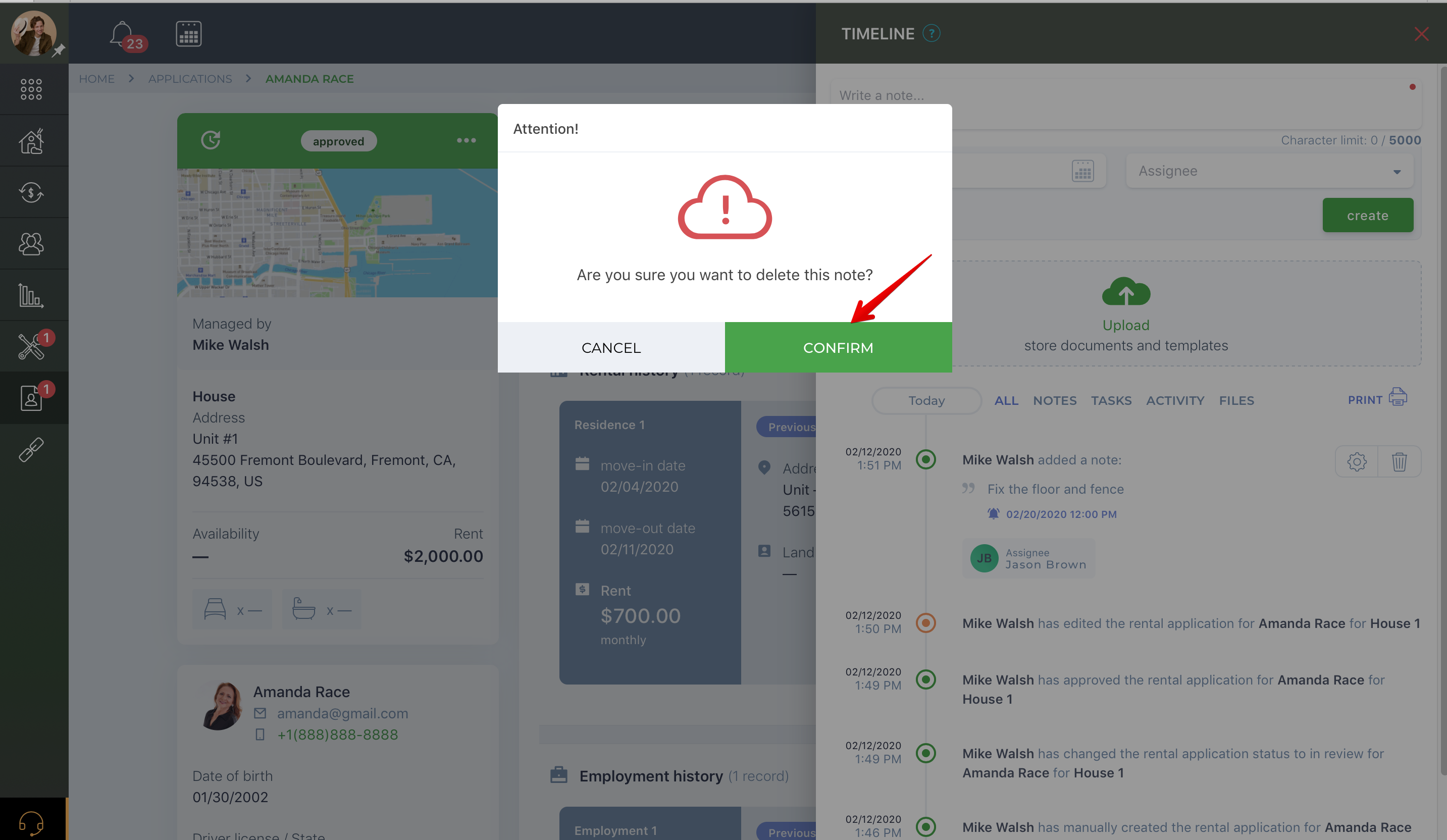Click Amanda Race profile photo
Image resolution: width=1447 pixels, height=840 pixels.
click(222, 706)
